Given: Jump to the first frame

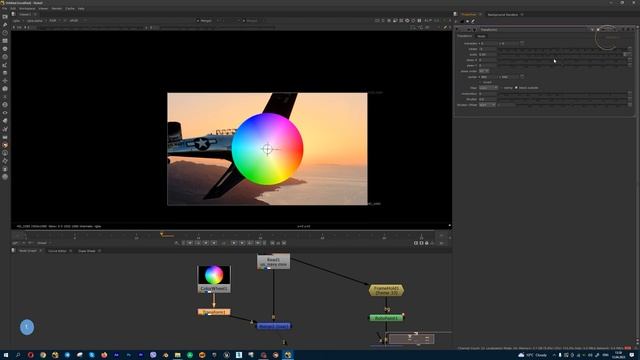Looking at the screenshot, I should click(x=190, y=243).
